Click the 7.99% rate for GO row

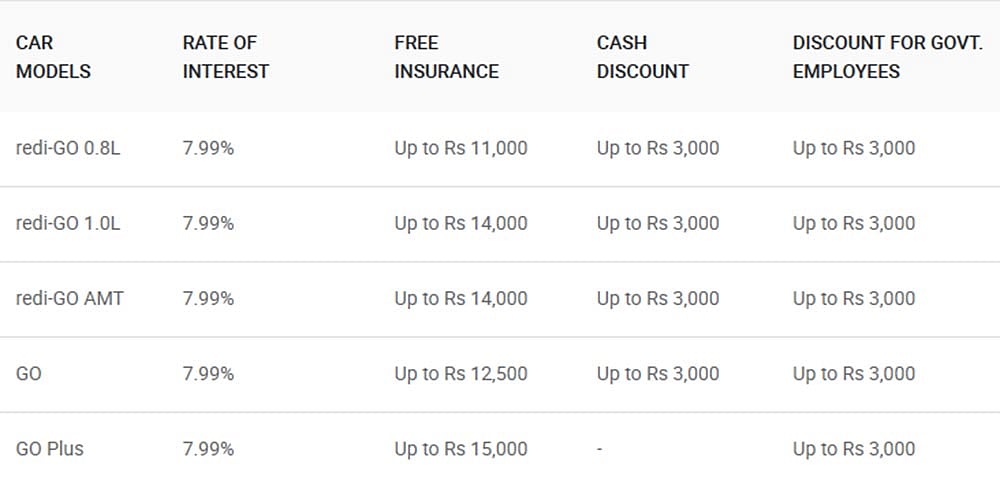tap(209, 374)
